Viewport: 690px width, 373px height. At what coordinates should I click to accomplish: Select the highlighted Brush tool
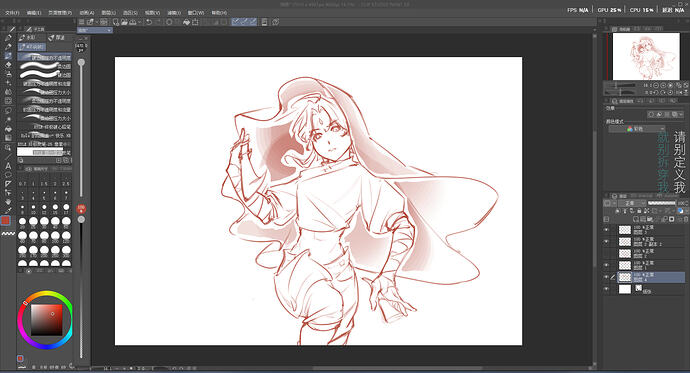tap(8, 56)
